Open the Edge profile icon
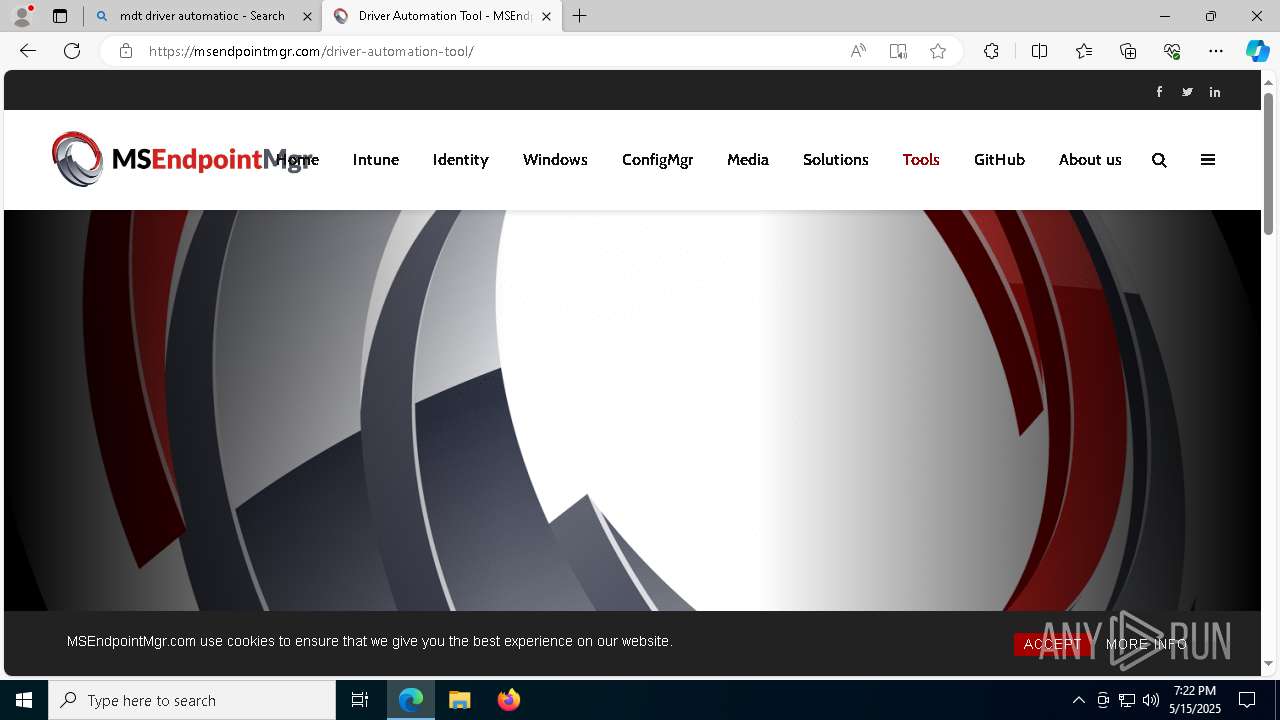 click(22, 16)
